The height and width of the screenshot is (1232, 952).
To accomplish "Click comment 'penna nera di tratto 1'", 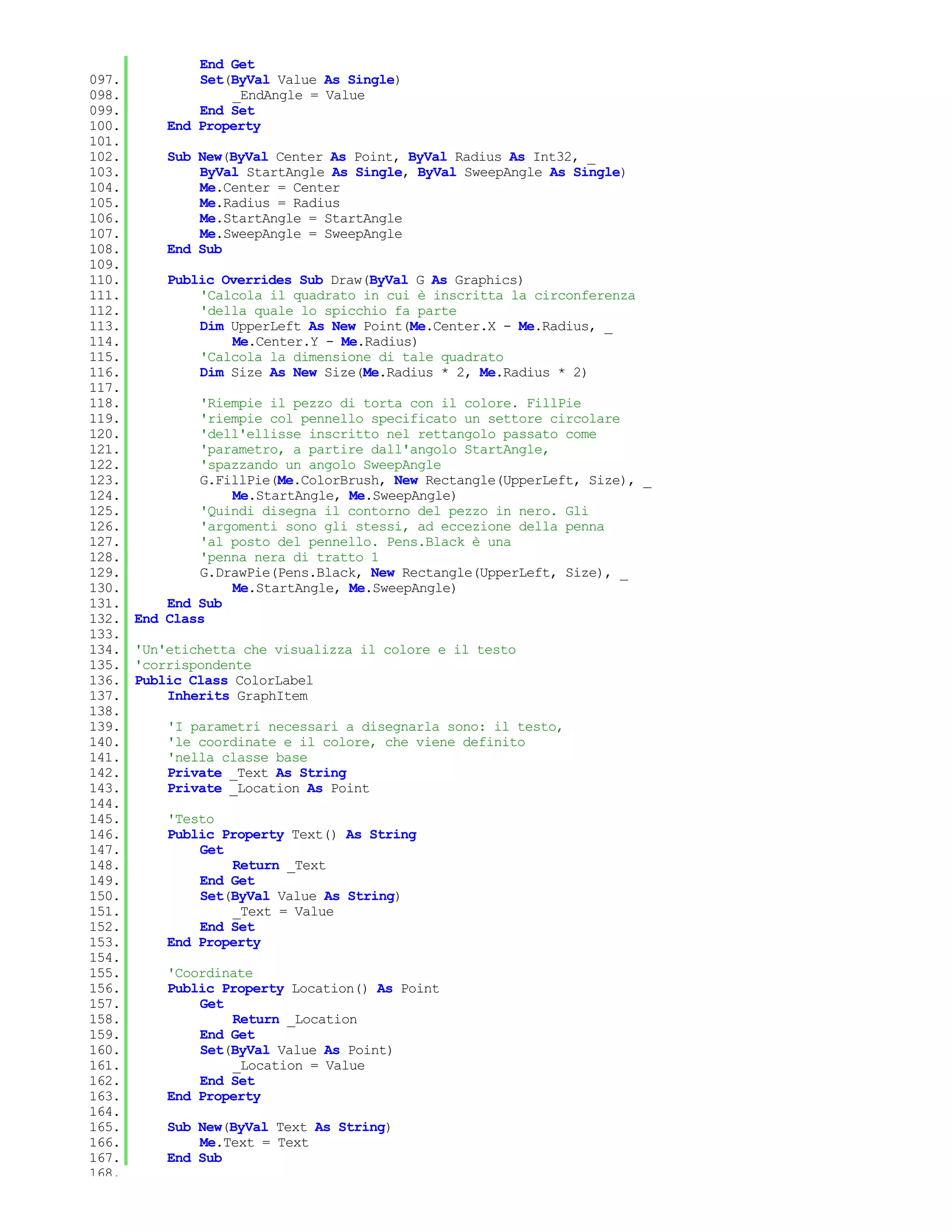I will 290,557.
